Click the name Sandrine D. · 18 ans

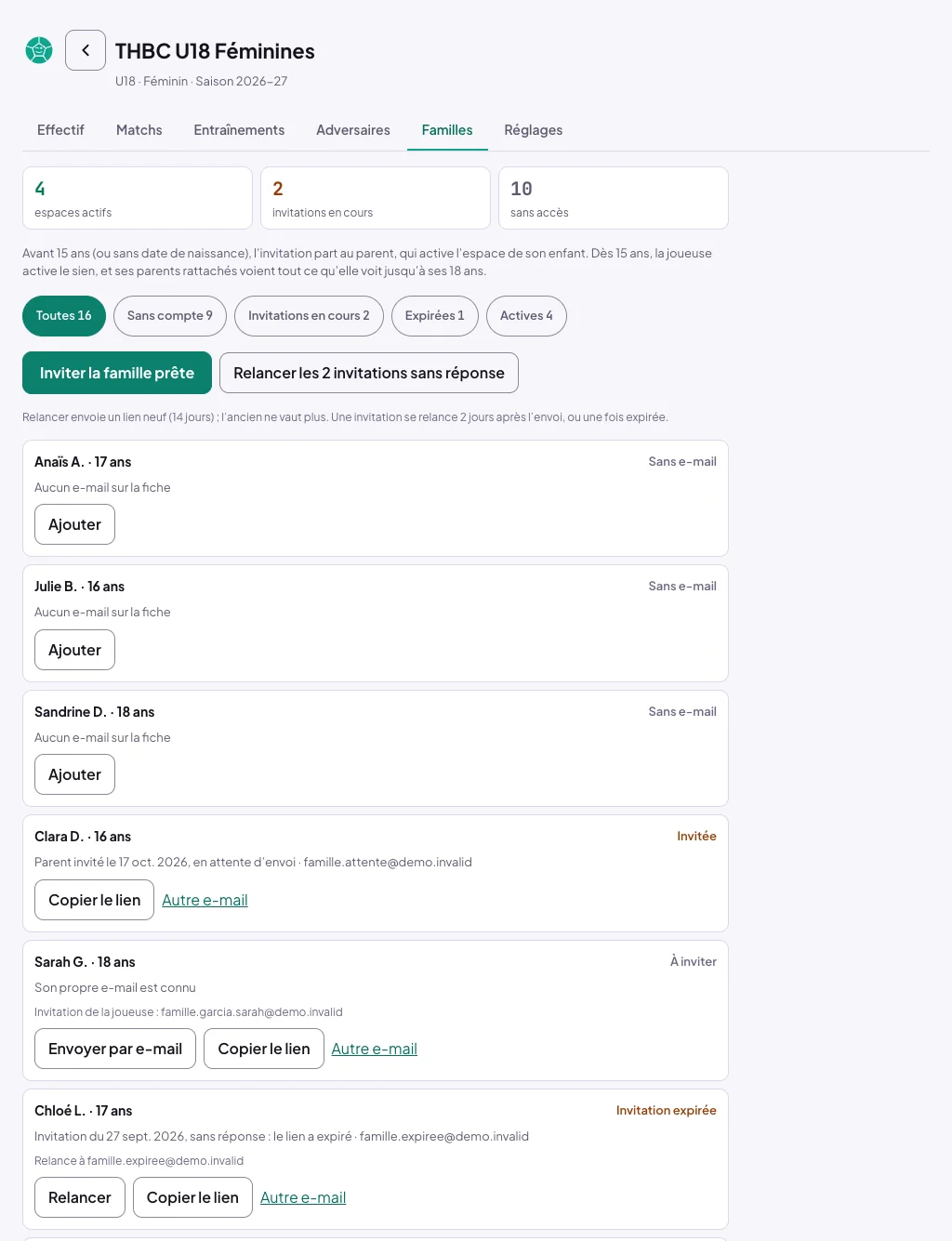(x=95, y=712)
